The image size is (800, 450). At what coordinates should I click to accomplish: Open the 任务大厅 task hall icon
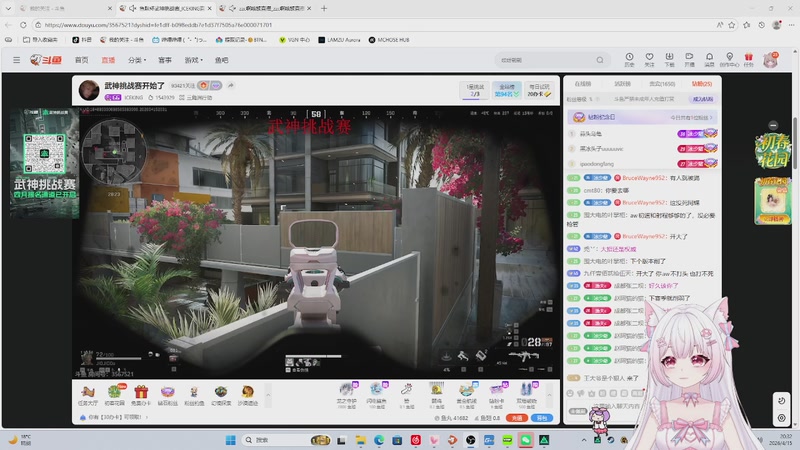click(88, 395)
